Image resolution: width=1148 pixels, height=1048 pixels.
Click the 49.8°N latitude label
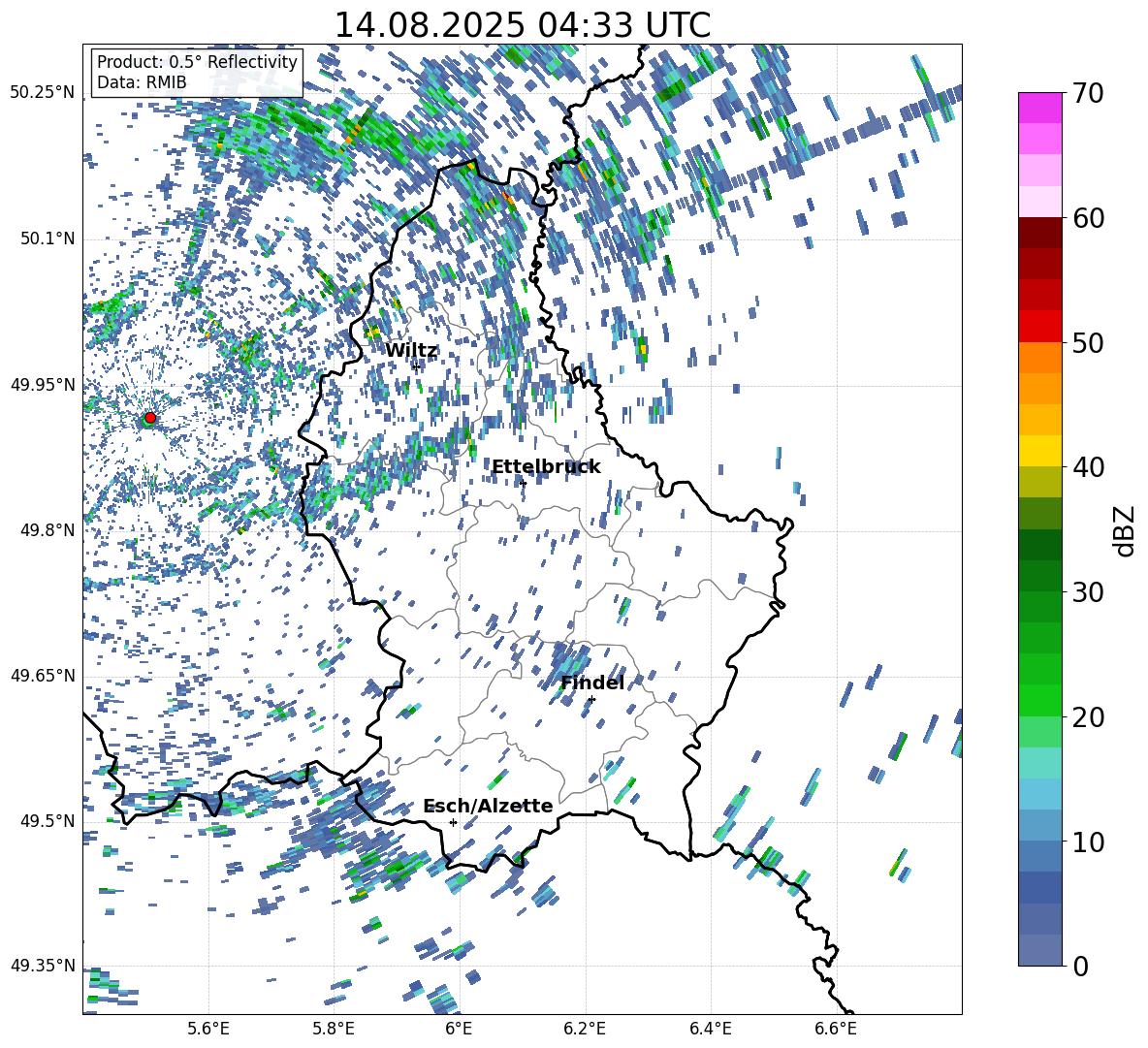(x=47, y=530)
